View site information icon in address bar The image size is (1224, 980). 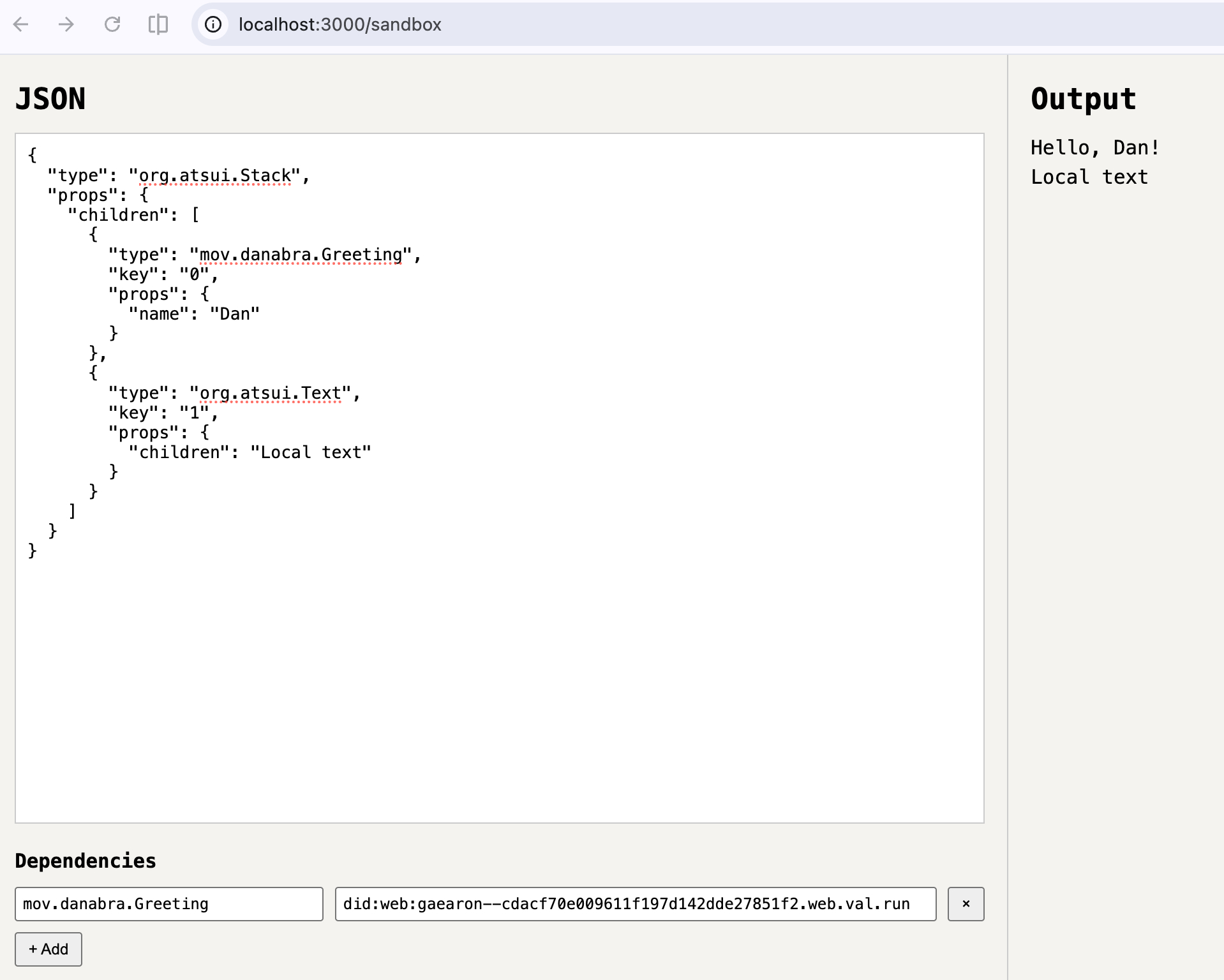pos(213,25)
